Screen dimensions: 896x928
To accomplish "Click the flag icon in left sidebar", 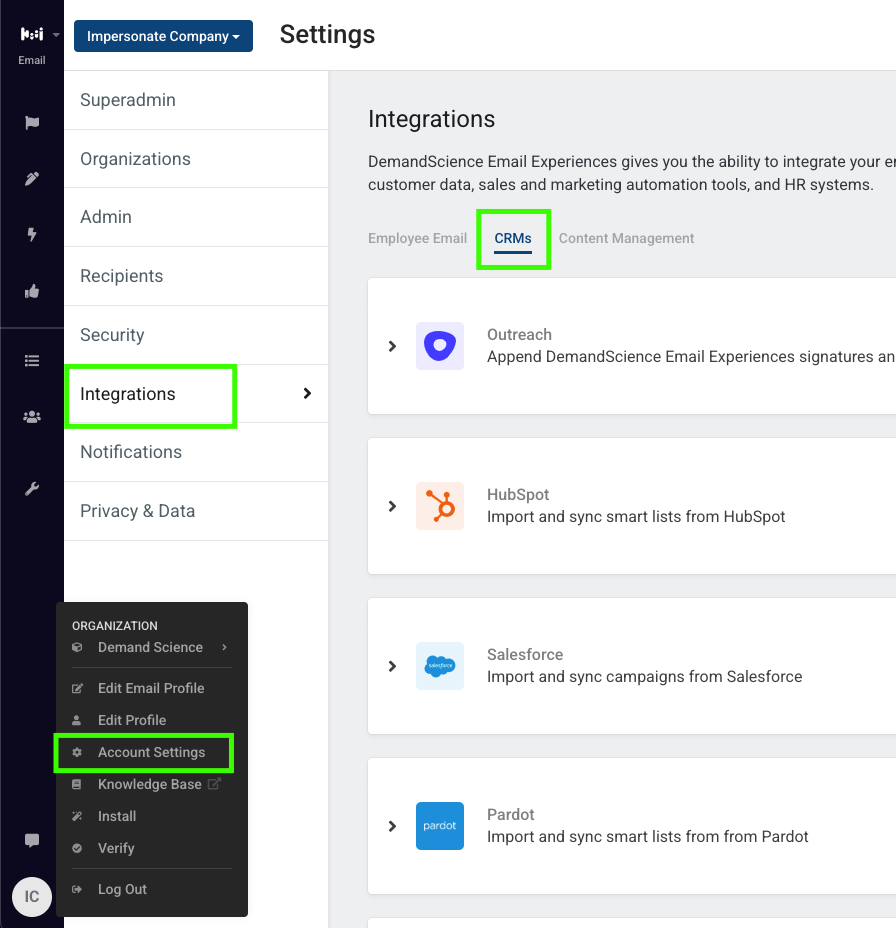I will pyautogui.click(x=32, y=123).
